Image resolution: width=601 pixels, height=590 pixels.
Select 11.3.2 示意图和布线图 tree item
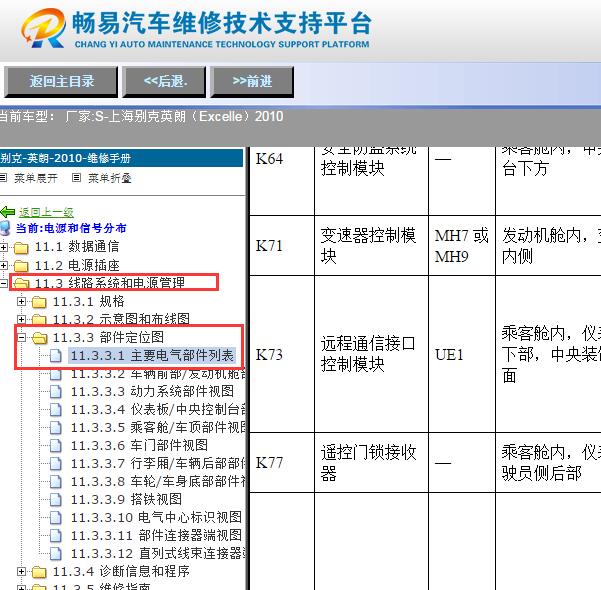[x=121, y=319]
